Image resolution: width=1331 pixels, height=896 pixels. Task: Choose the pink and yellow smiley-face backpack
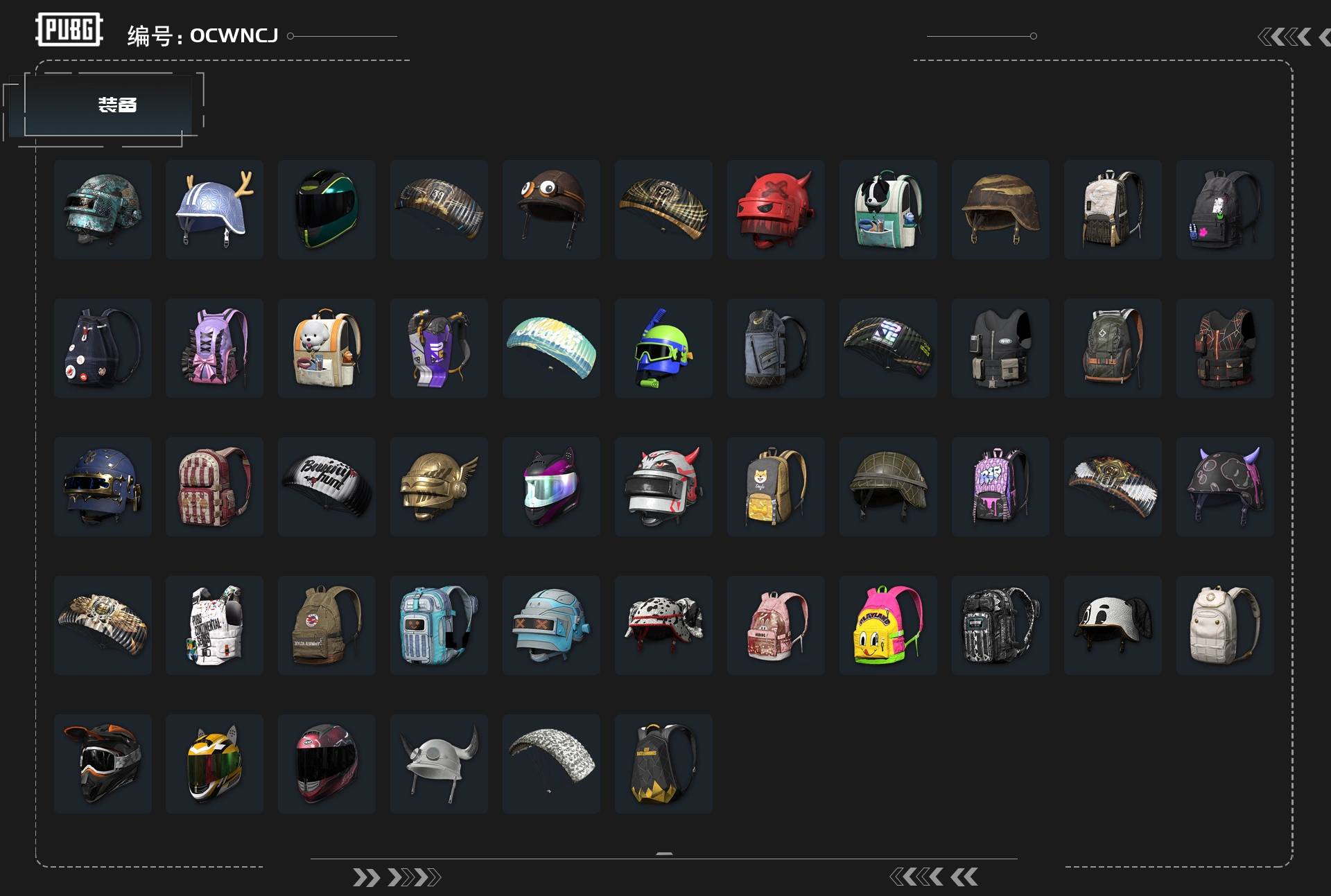(x=889, y=625)
